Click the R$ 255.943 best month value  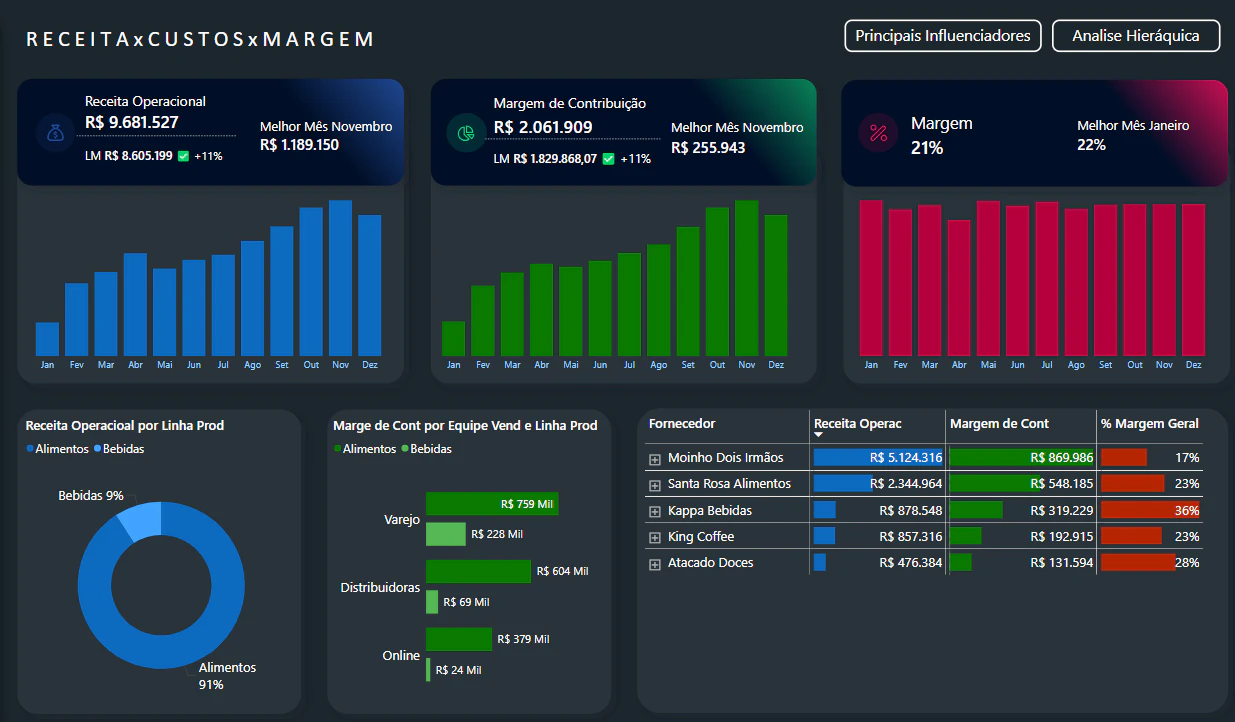(x=708, y=148)
